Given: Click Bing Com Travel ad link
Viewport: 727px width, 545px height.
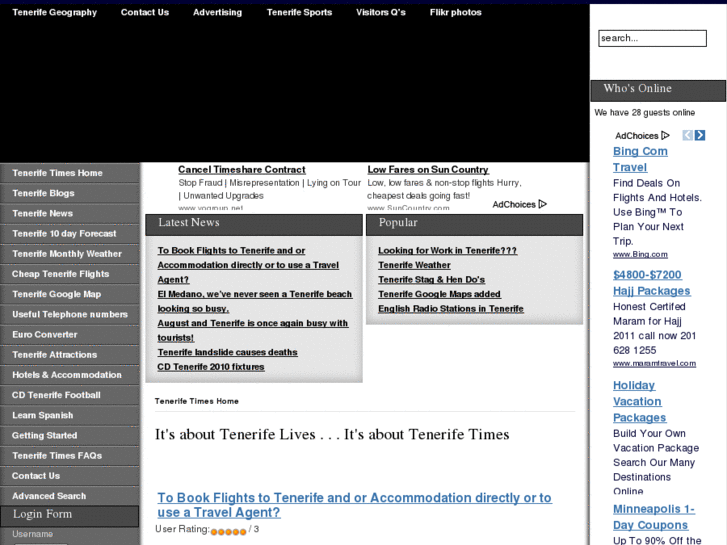Looking at the screenshot, I should 640,159.
